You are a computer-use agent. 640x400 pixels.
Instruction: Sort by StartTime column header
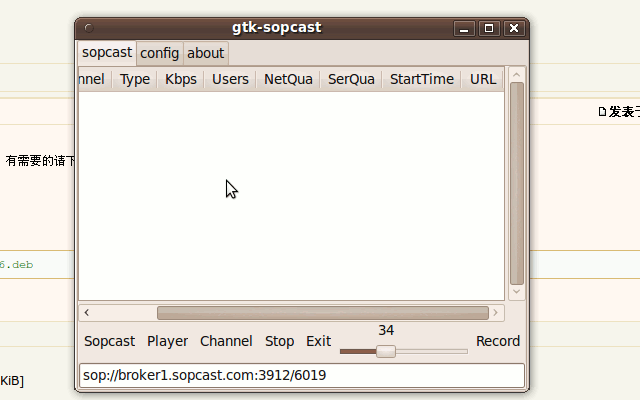point(422,79)
